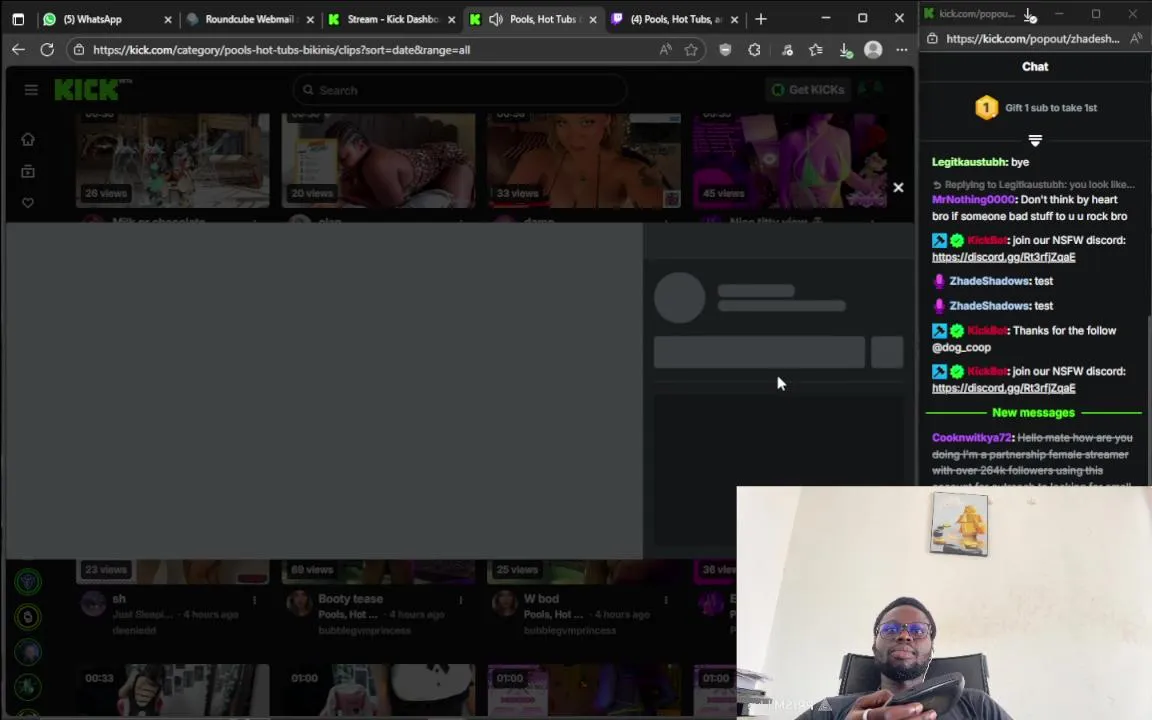Open Discord link above the first ZhadeShadows message
This screenshot has height=720, width=1152.
tap(1004, 257)
